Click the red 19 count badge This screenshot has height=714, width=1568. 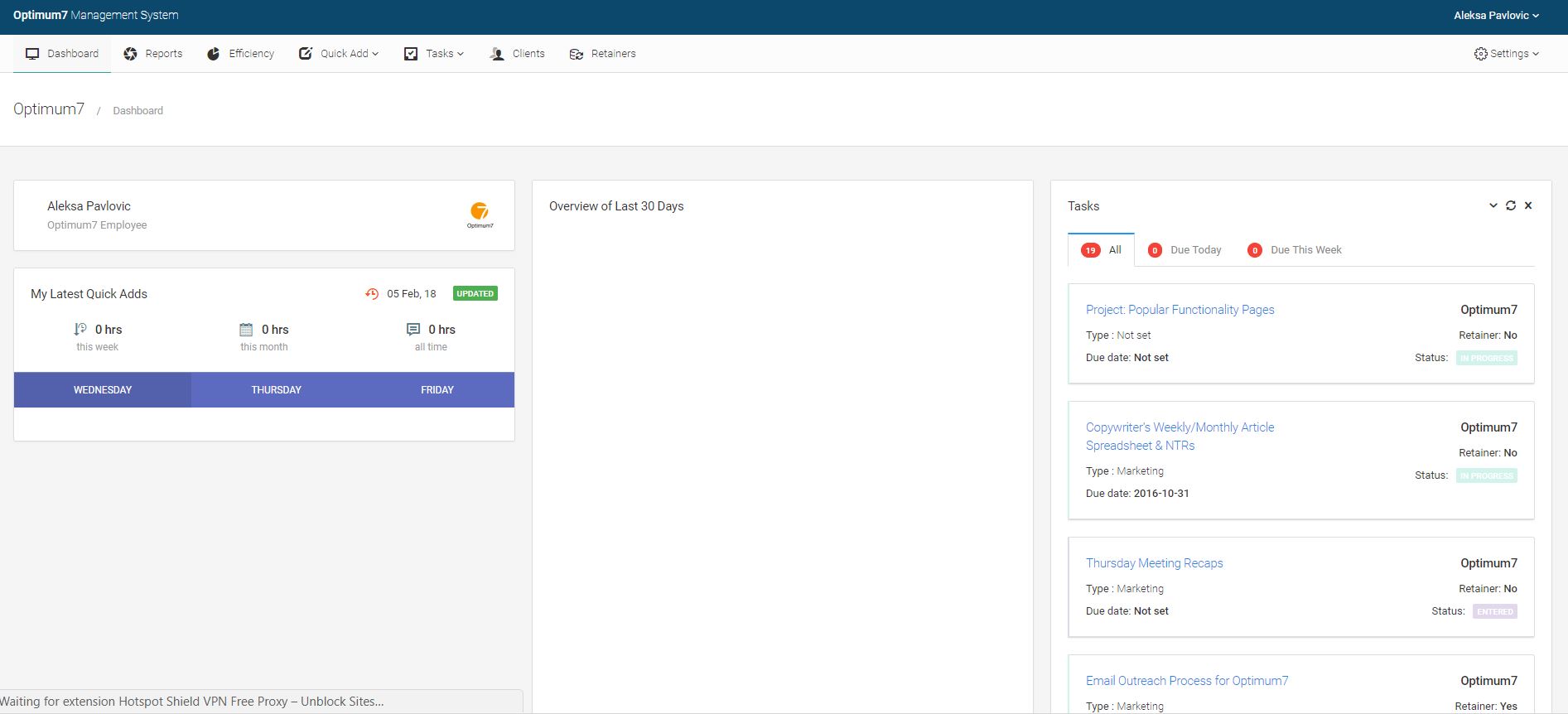point(1091,250)
